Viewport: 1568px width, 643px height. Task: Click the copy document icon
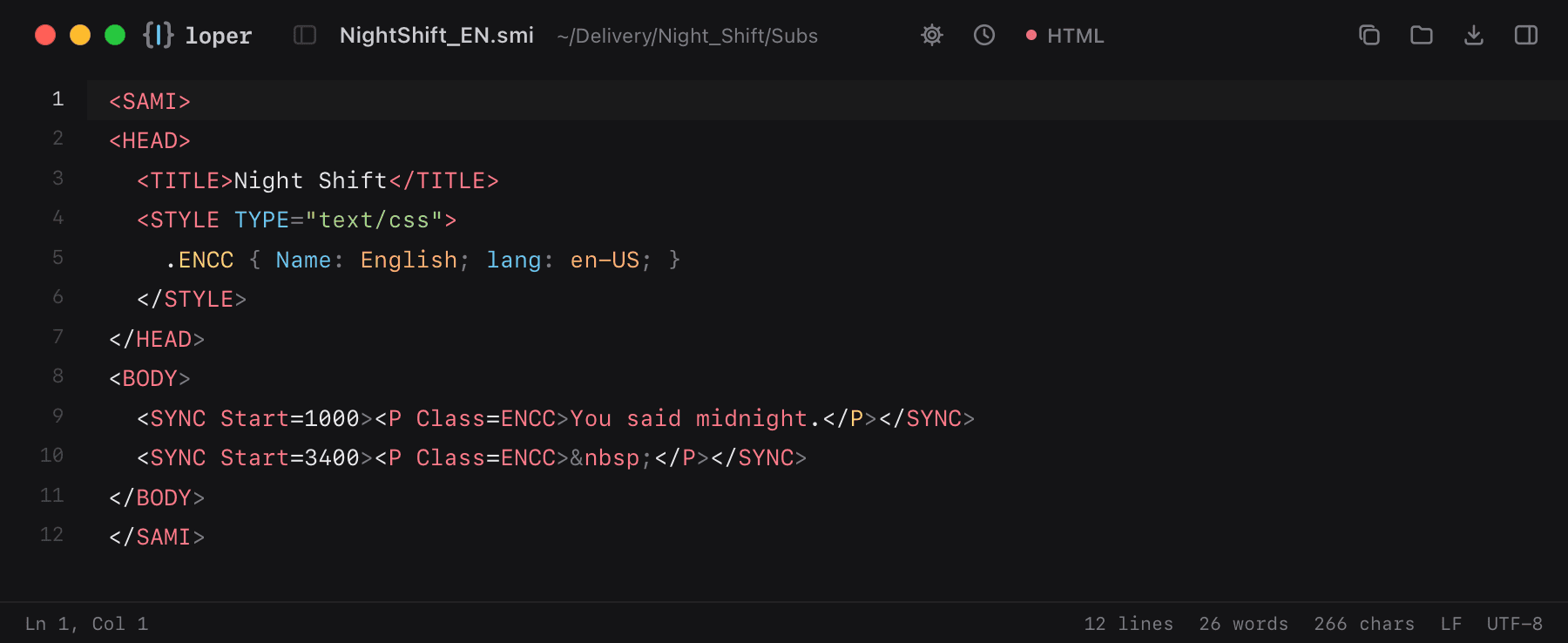click(x=1369, y=35)
